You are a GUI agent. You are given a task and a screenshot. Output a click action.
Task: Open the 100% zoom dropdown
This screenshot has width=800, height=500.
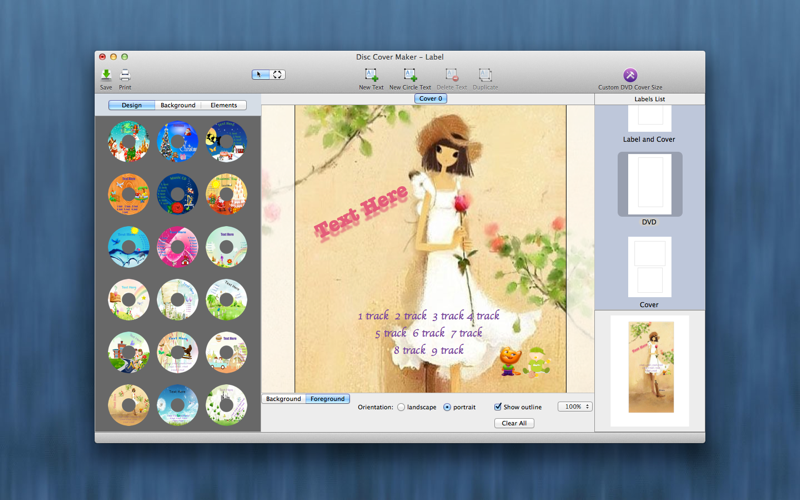pyautogui.click(x=574, y=407)
